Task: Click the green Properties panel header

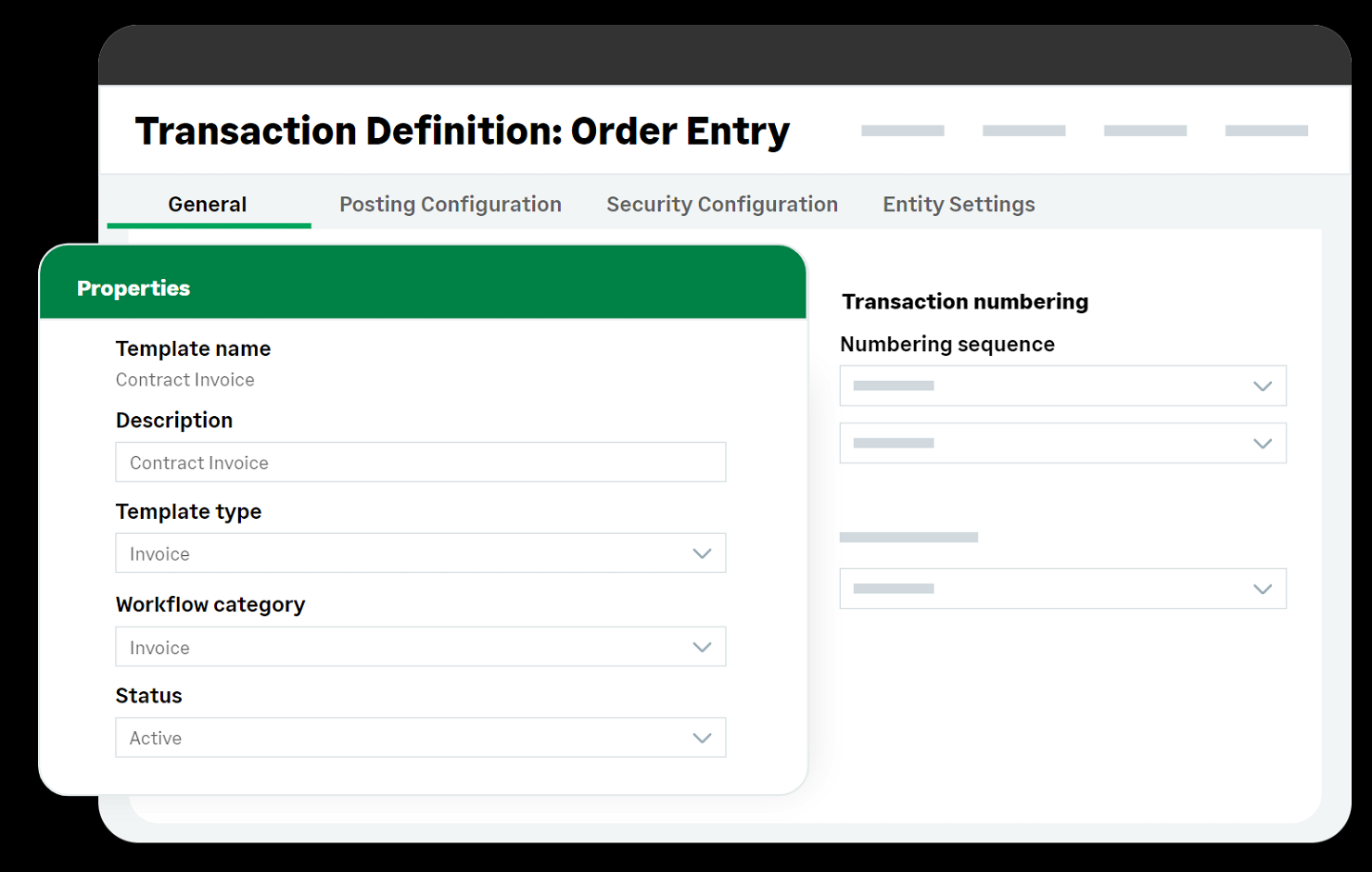Action: (133, 288)
